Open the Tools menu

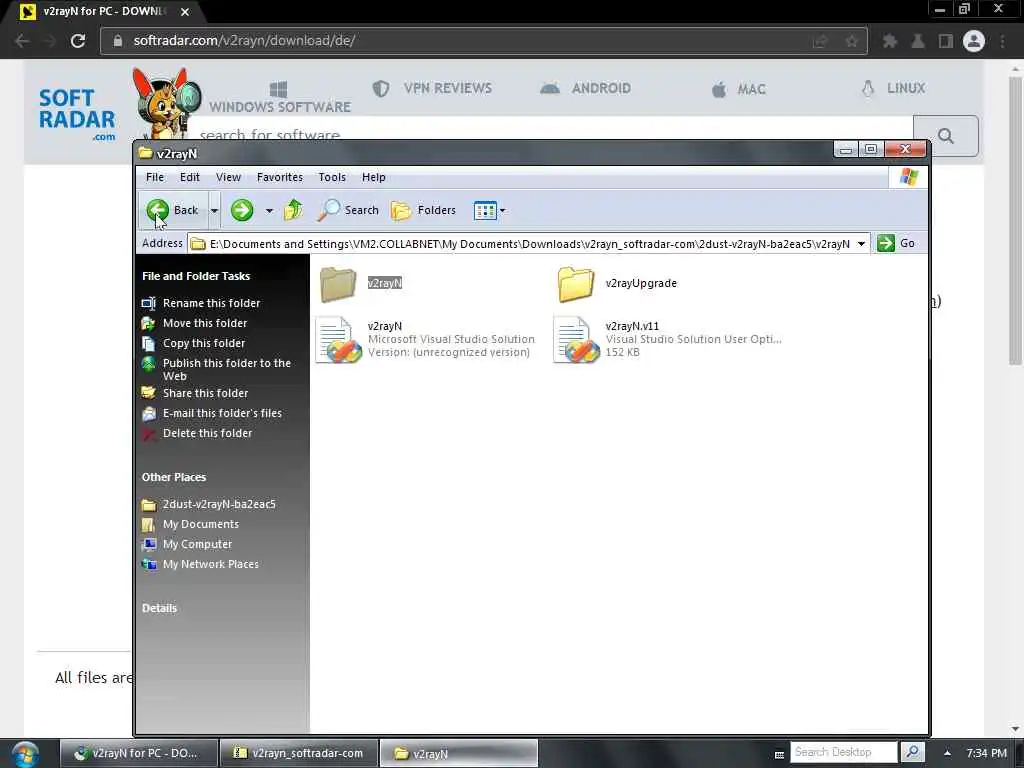(332, 177)
